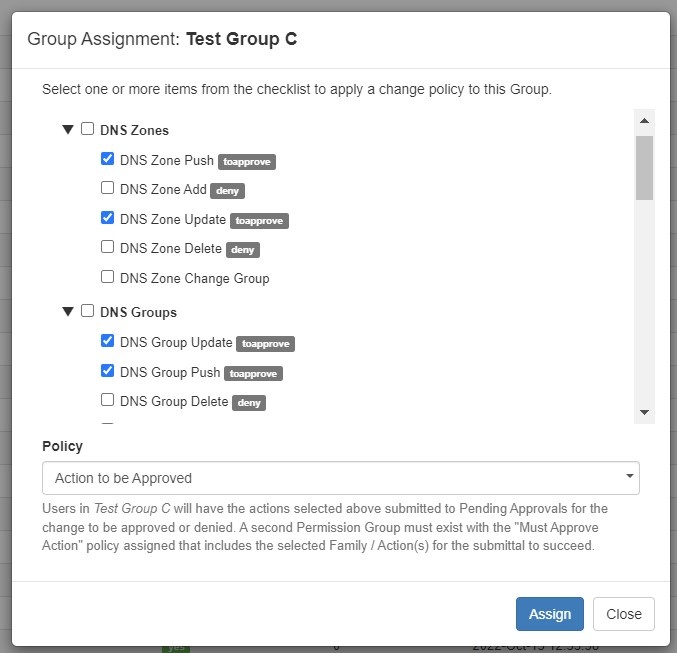Select DNS Zone Change Group checkbox
Viewport: 677px width, 653px height.
tap(107, 277)
